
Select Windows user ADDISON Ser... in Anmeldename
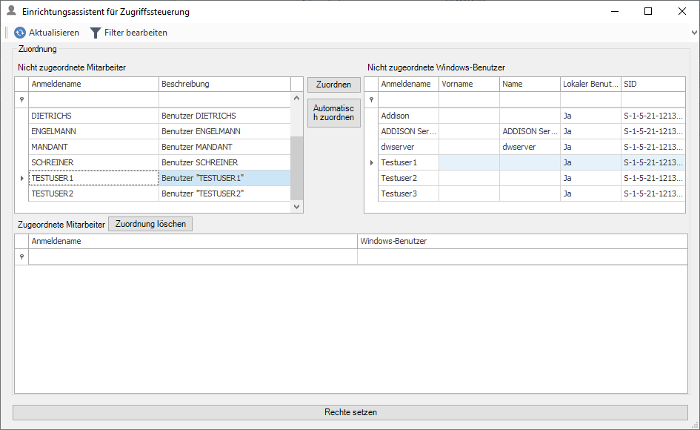coord(408,131)
